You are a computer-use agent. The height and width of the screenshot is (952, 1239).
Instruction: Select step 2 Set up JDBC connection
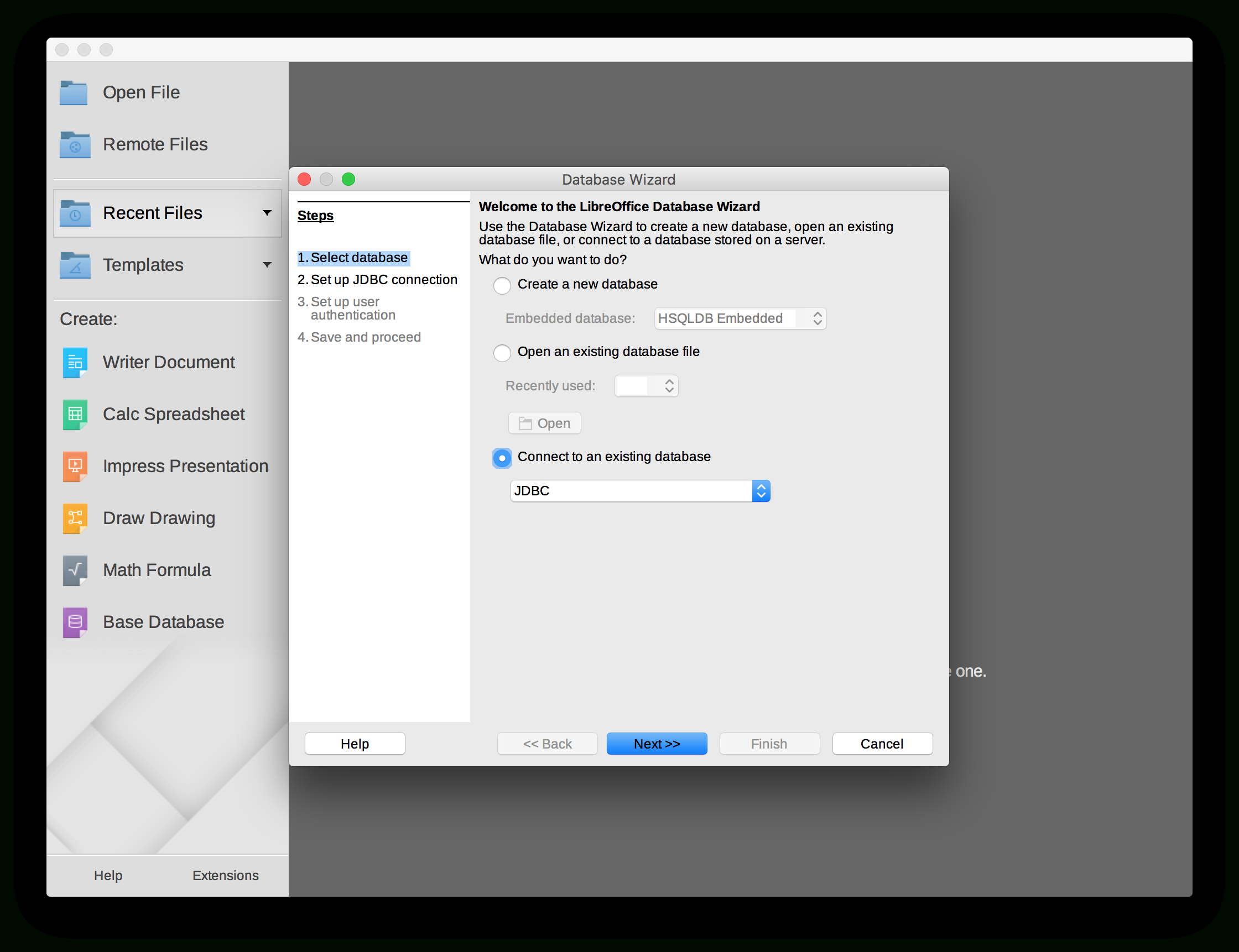tap(377, 279)
